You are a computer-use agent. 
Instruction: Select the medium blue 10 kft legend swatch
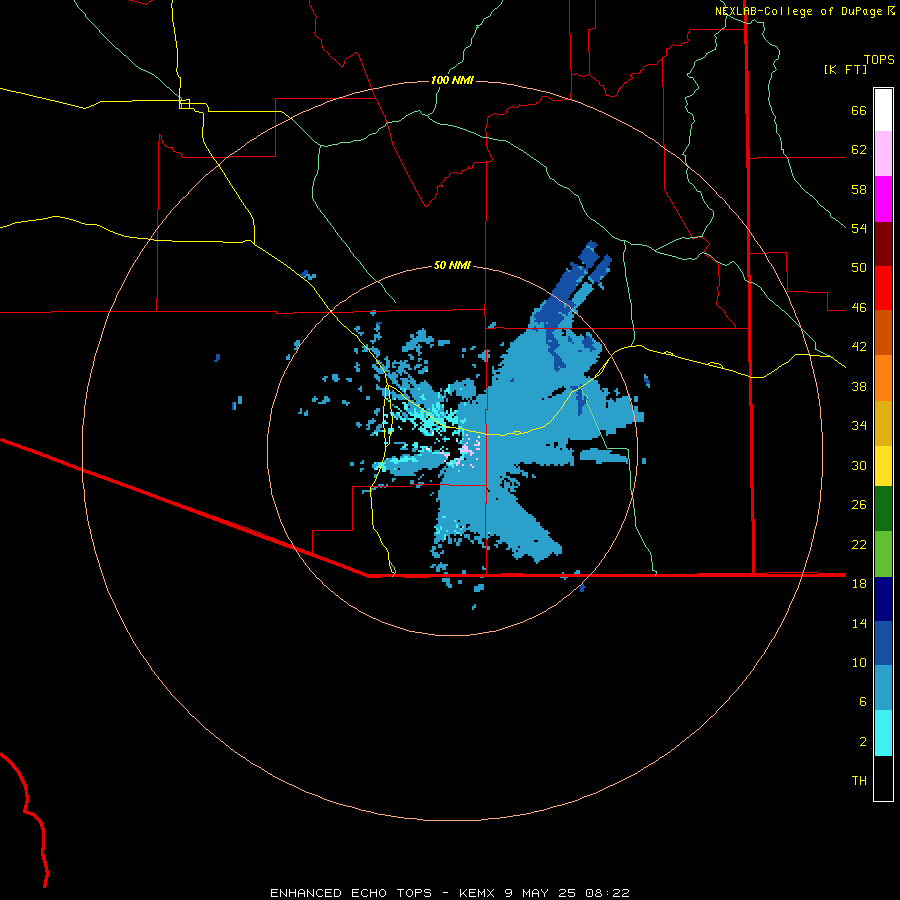[x=883, y=643]
